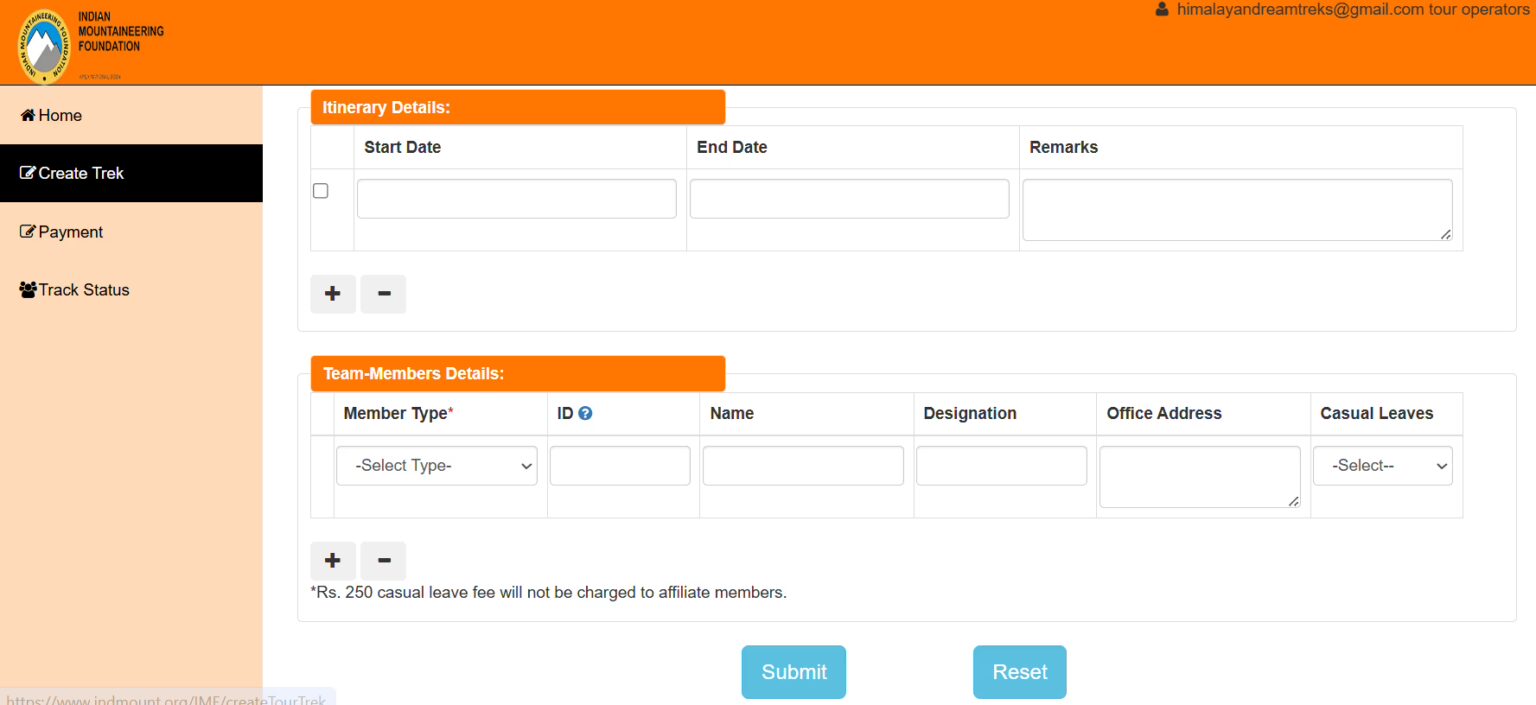Click the Office Address text area
This screenshot has width=1536, height=705.
pos(1200,477)
